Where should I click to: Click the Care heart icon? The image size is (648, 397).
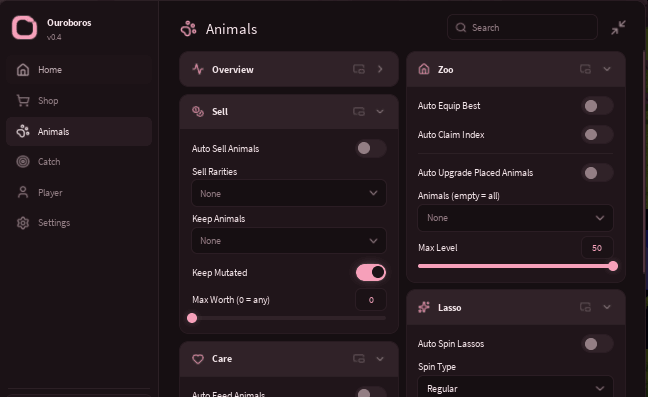tap(198, 359)
